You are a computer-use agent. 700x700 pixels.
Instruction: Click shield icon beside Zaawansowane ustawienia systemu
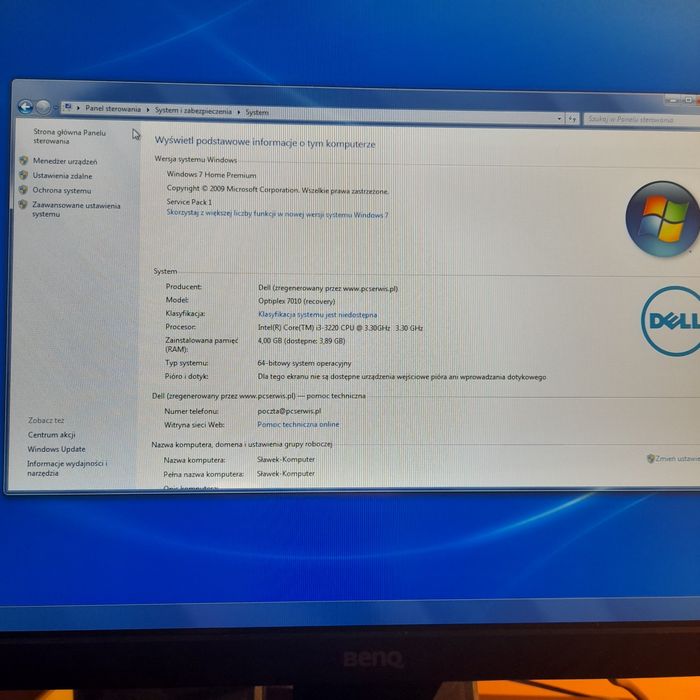tap(22, 204)
